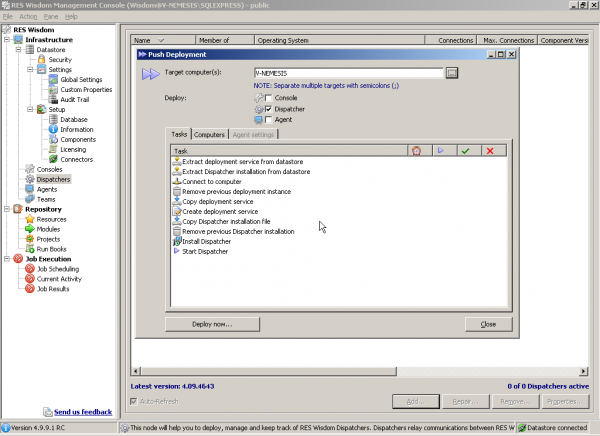Screen dimensions: 600x436
Task: Select the Modules green arrow icon
Action: [30, 229]
